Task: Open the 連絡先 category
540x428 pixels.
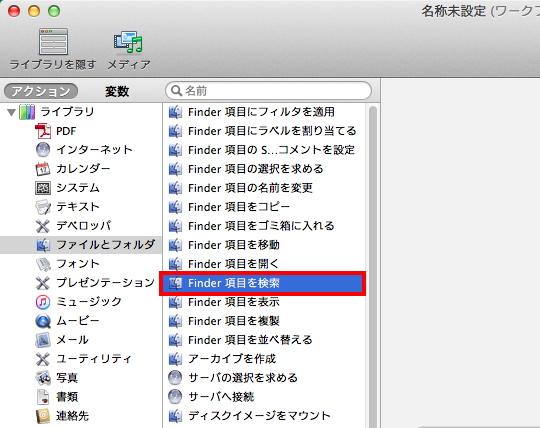Action: pyautogui.click(x=72, y=416)
